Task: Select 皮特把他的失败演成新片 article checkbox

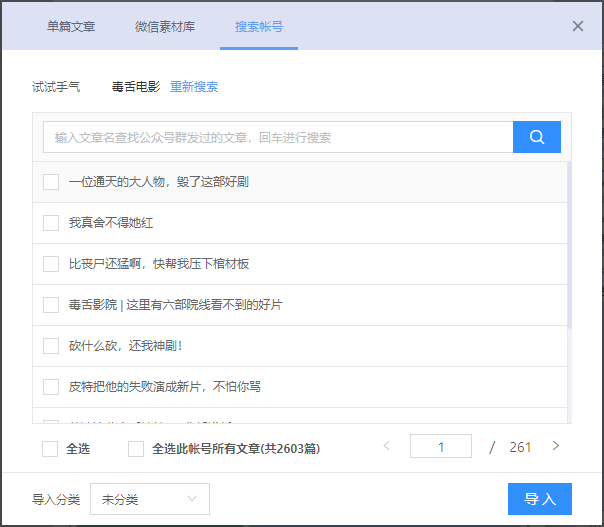Action: (51, 386)
